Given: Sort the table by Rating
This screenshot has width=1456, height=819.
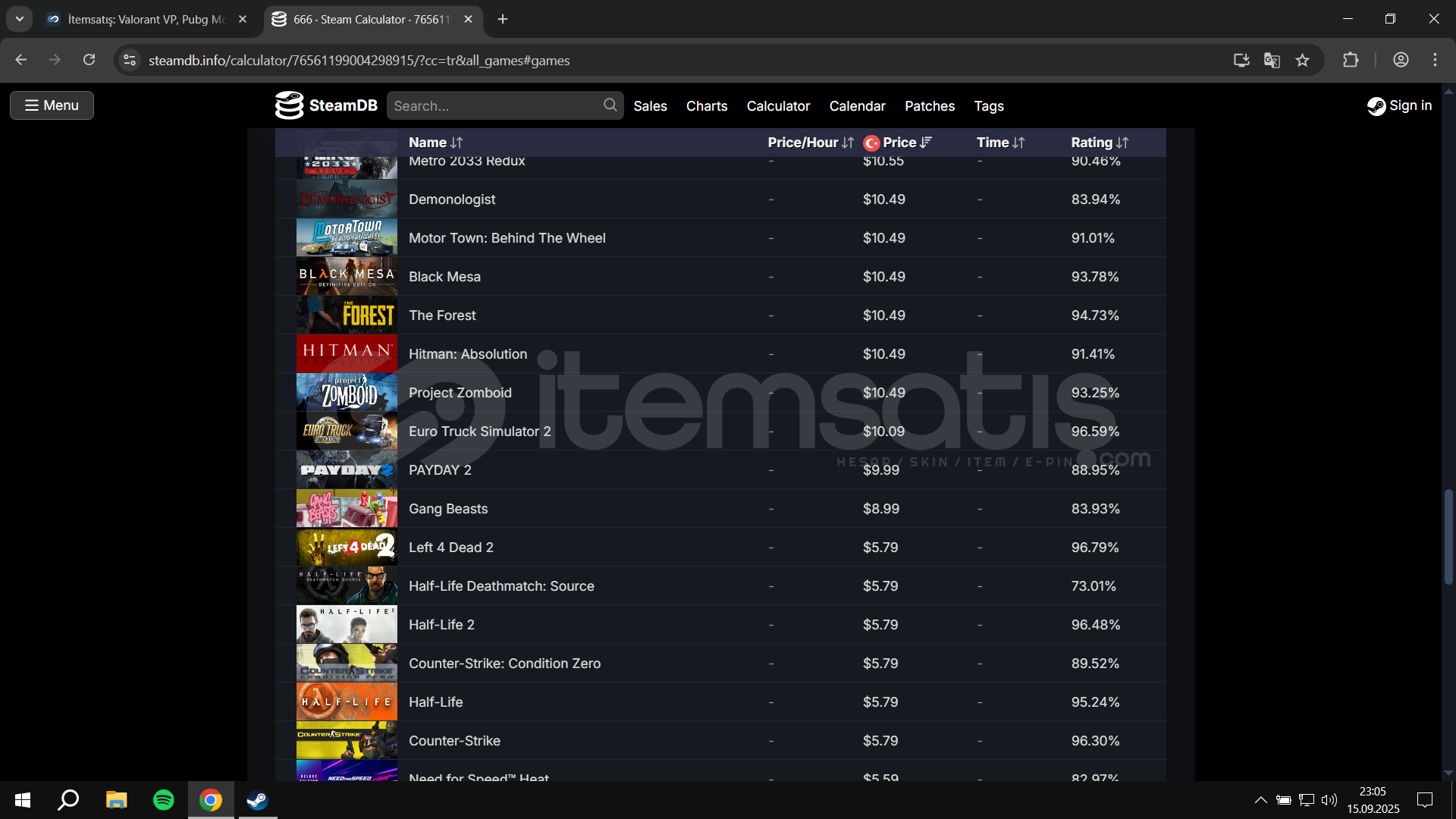Looking at the screenshot, I should (1100, 143).
